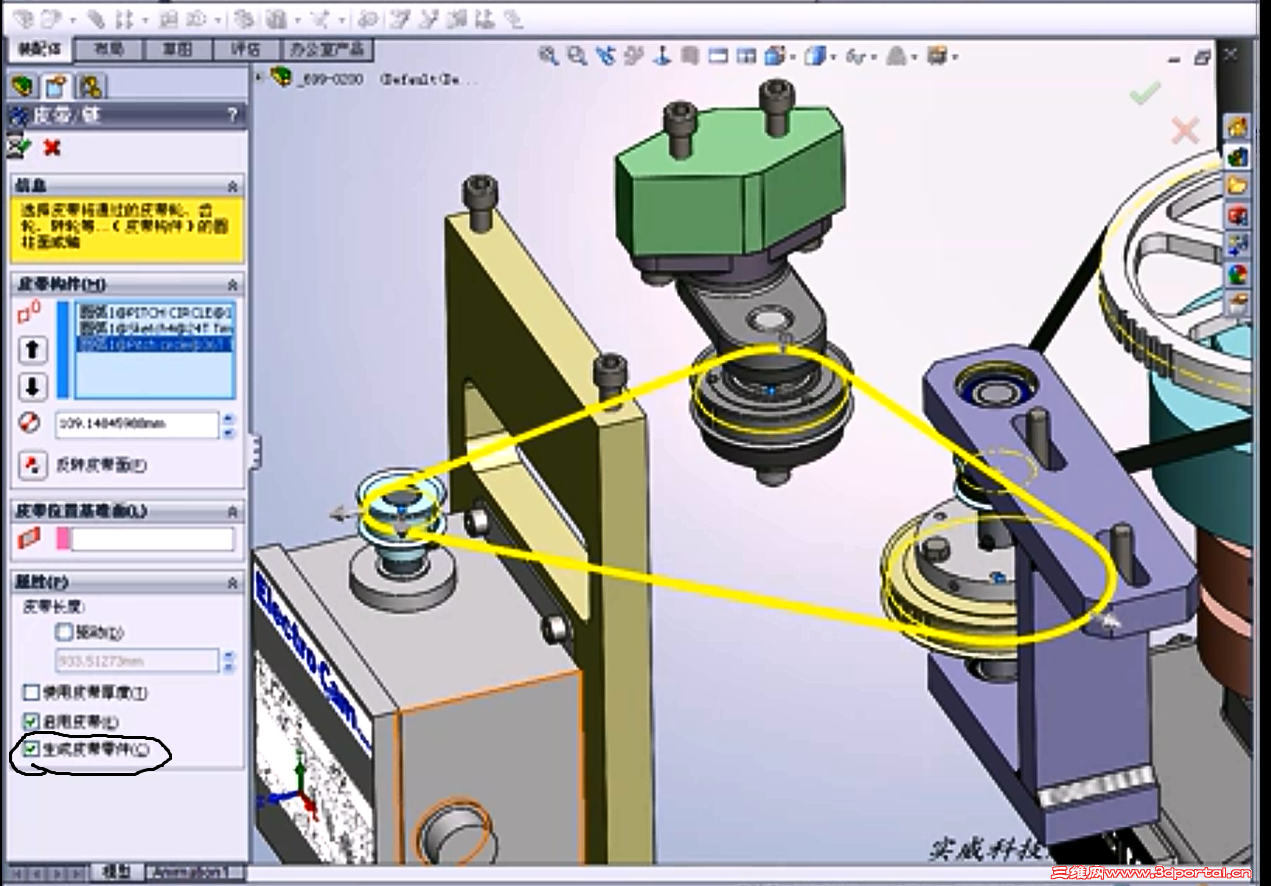Open the File Explorer task pane

1238,185
